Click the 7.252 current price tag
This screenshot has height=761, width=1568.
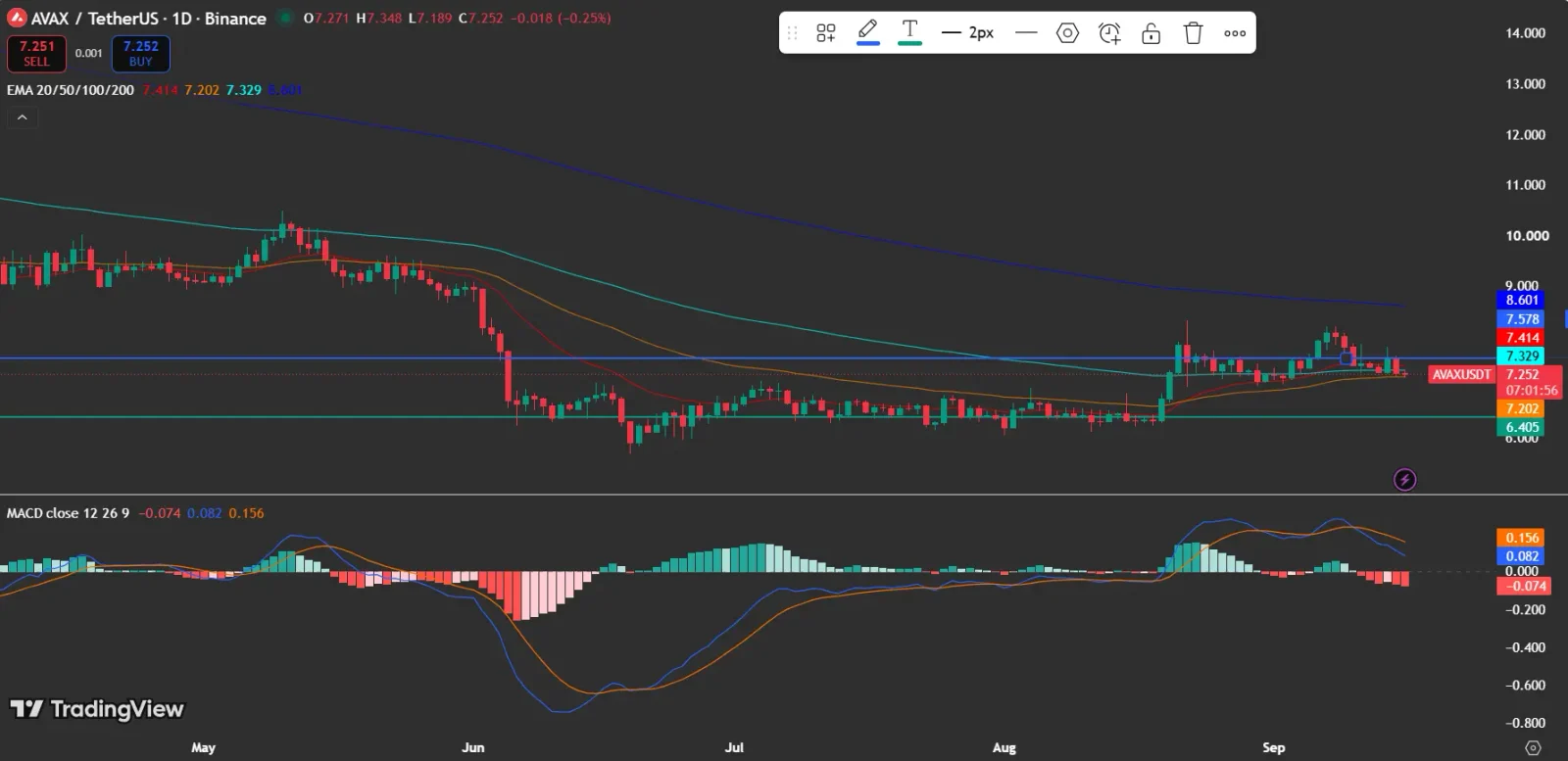(1522, 374)
